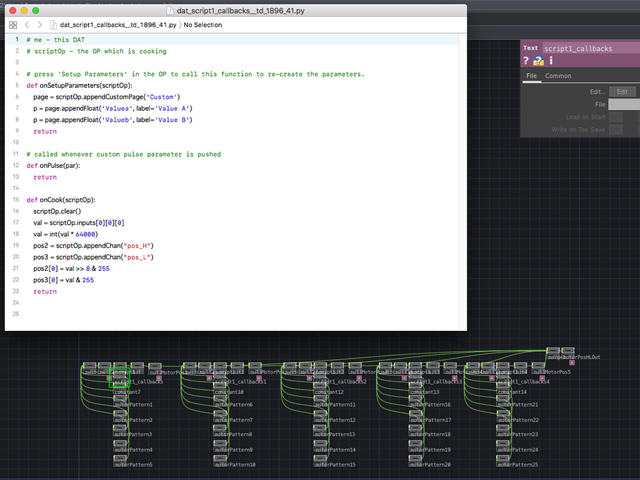Click code line 12 def onPulse

53,165
